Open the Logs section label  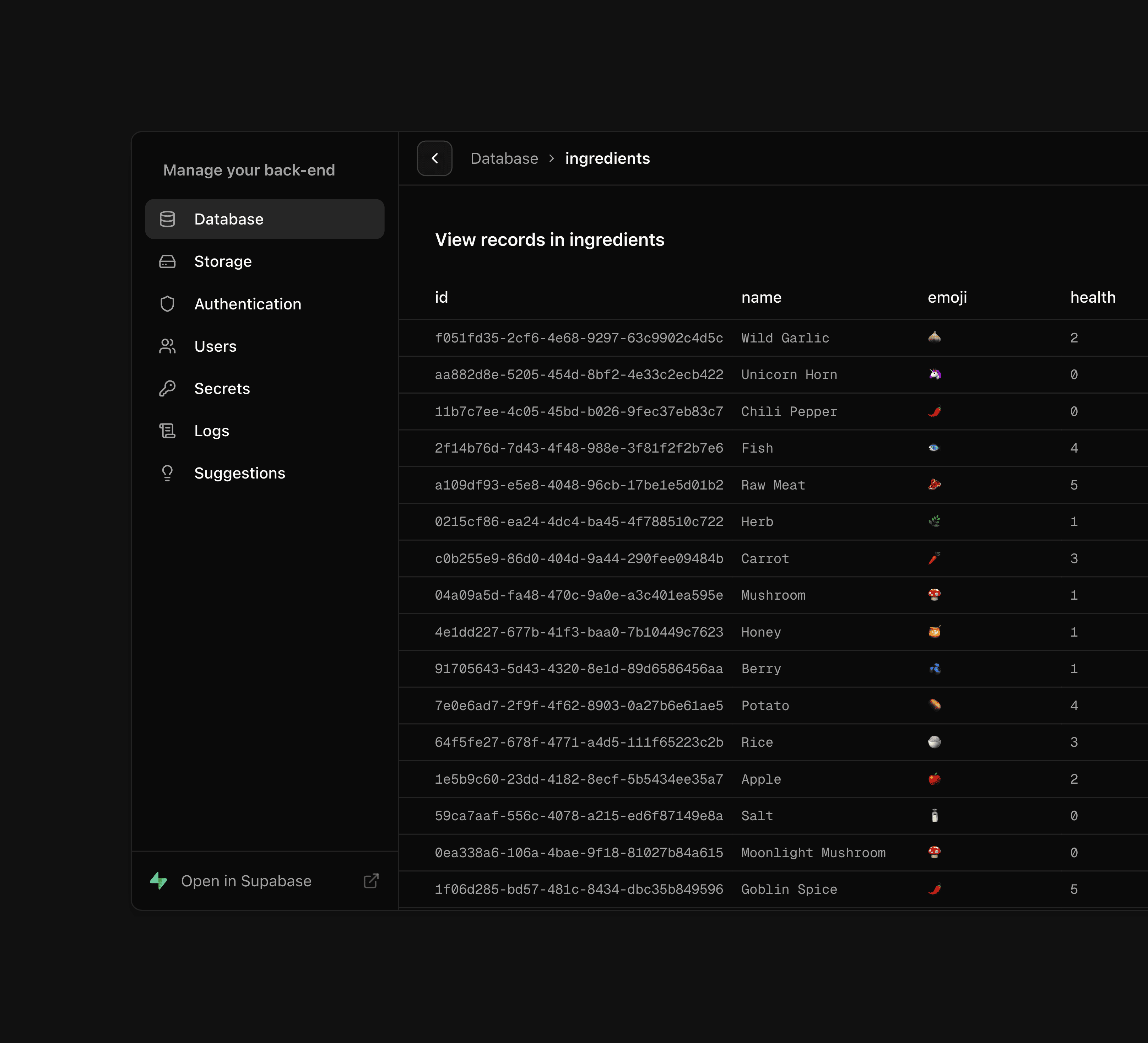tap(212, 431)
